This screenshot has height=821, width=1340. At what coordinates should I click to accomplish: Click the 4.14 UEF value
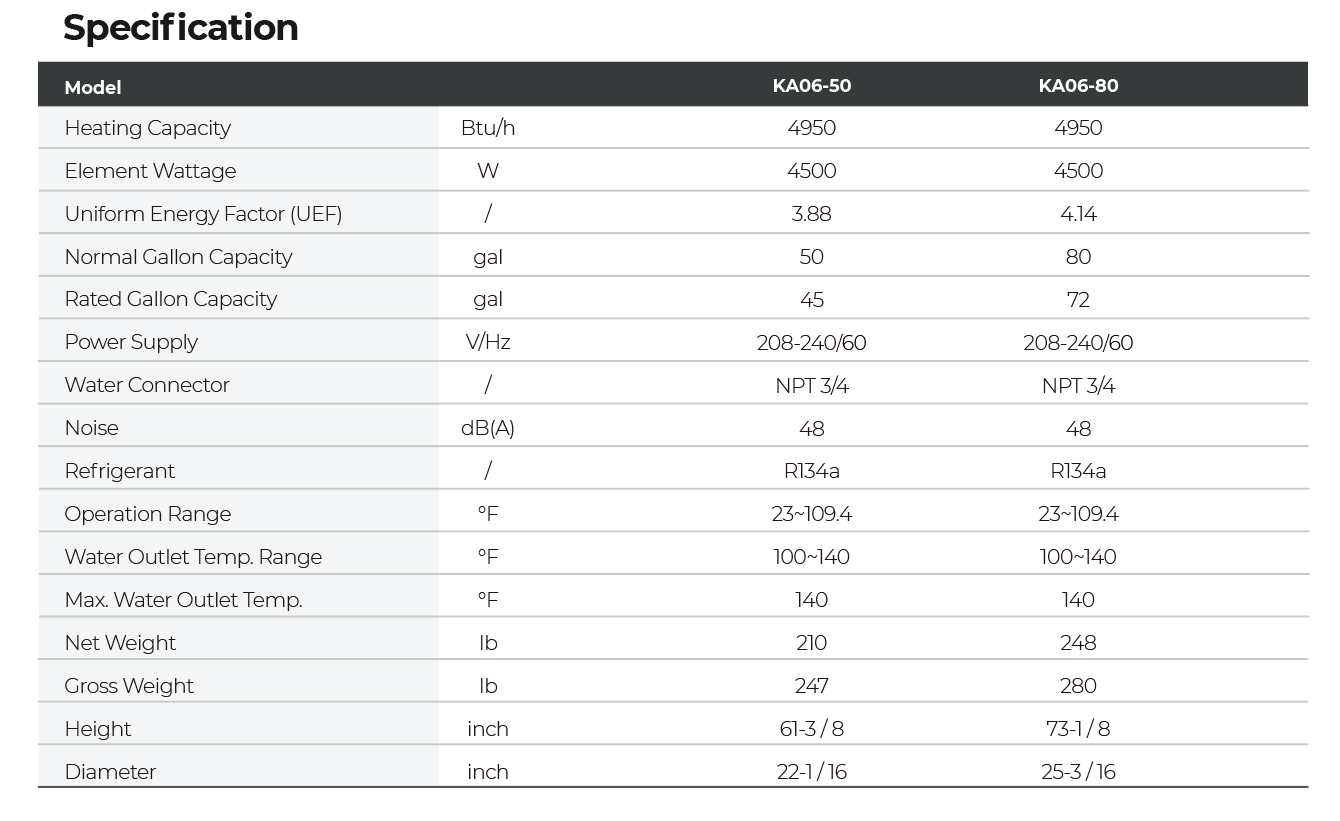click(1078, 214)
